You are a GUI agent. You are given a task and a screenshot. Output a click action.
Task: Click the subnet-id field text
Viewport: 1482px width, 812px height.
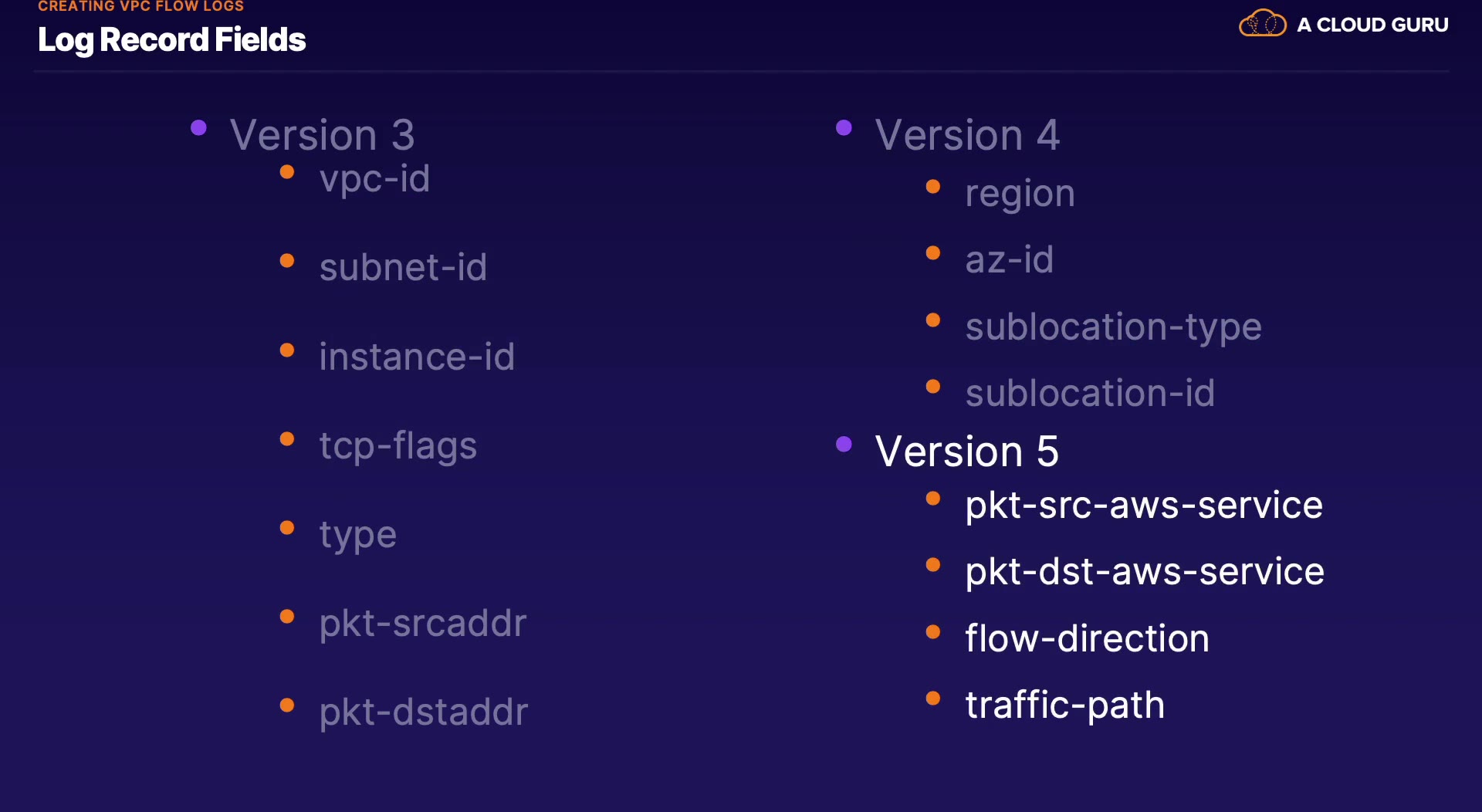pos(403,268)
